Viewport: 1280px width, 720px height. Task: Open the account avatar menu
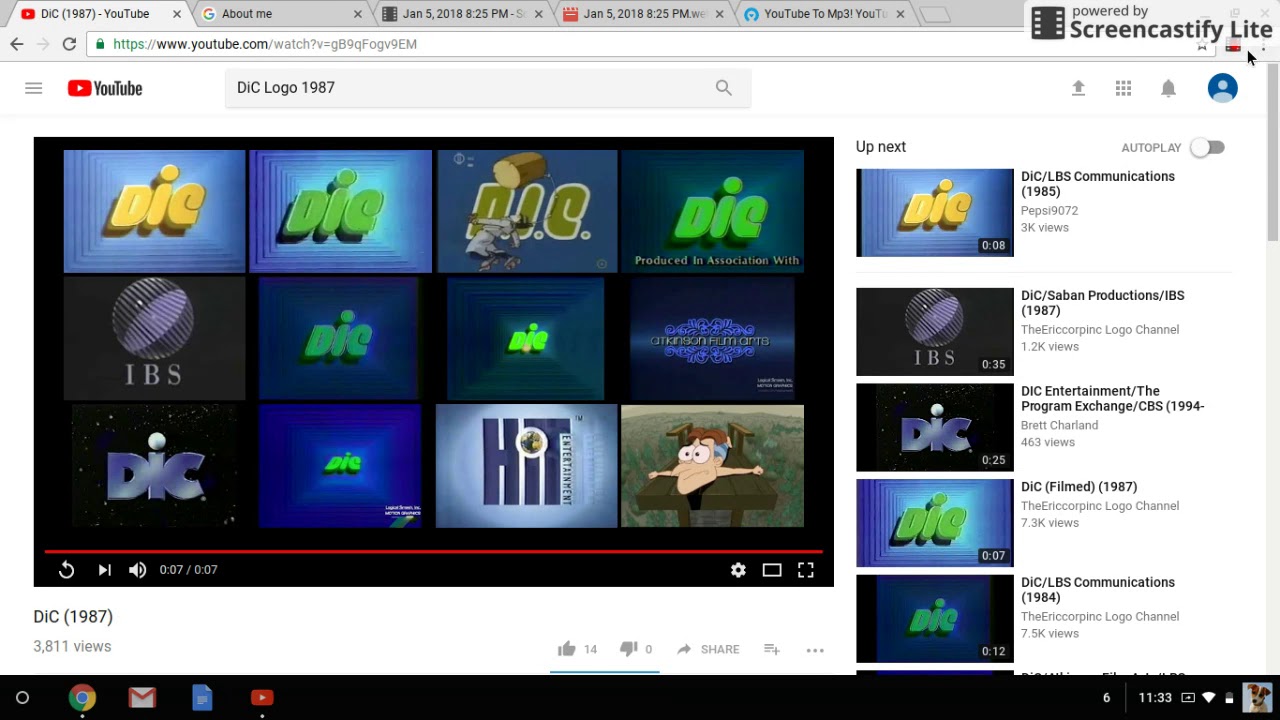pos(1222,88)
